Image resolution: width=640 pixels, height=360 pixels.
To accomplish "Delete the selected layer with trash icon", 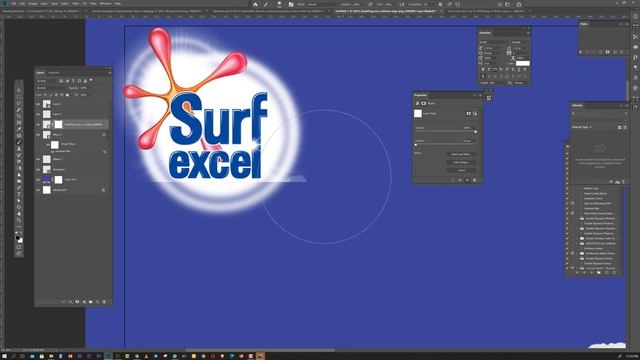I will click(x=104, y=302).
